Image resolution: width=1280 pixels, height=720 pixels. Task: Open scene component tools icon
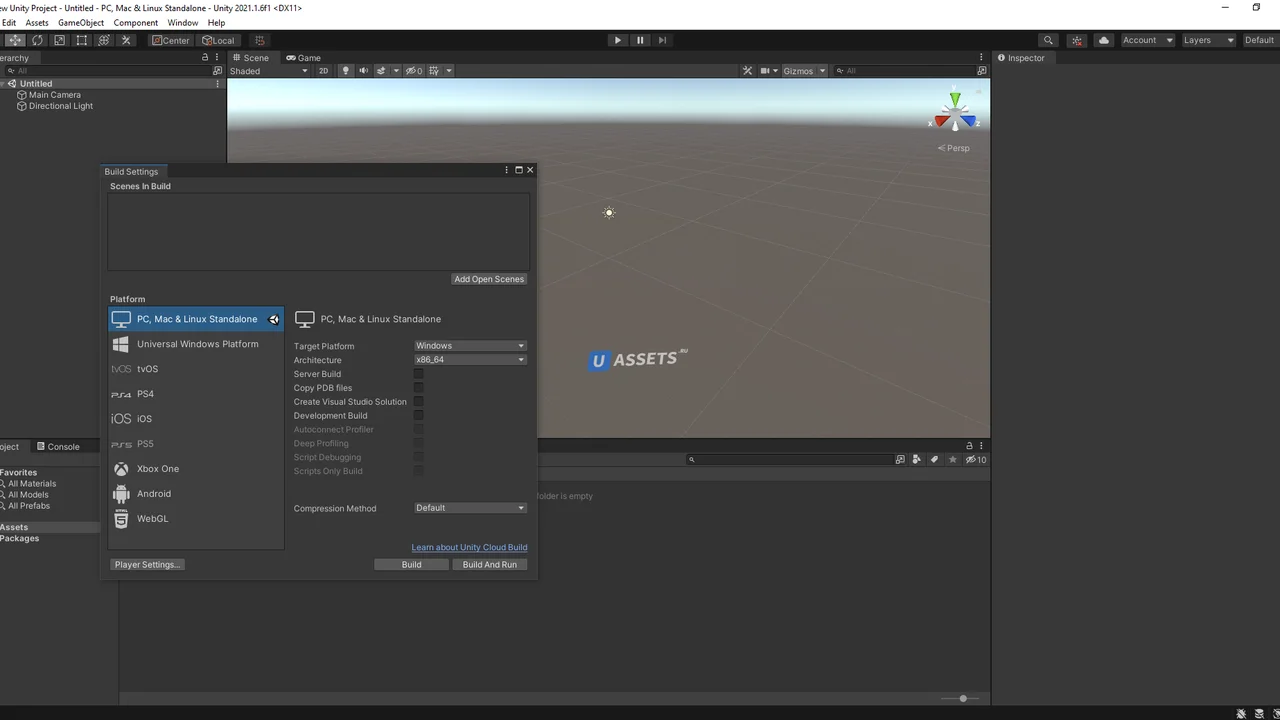tap(747, 71)
